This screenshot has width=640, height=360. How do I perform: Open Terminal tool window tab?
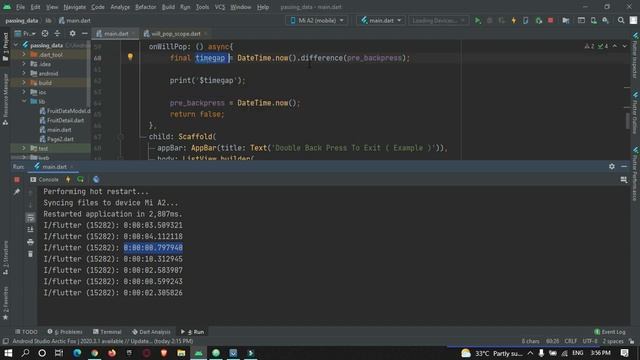[107, 332]
